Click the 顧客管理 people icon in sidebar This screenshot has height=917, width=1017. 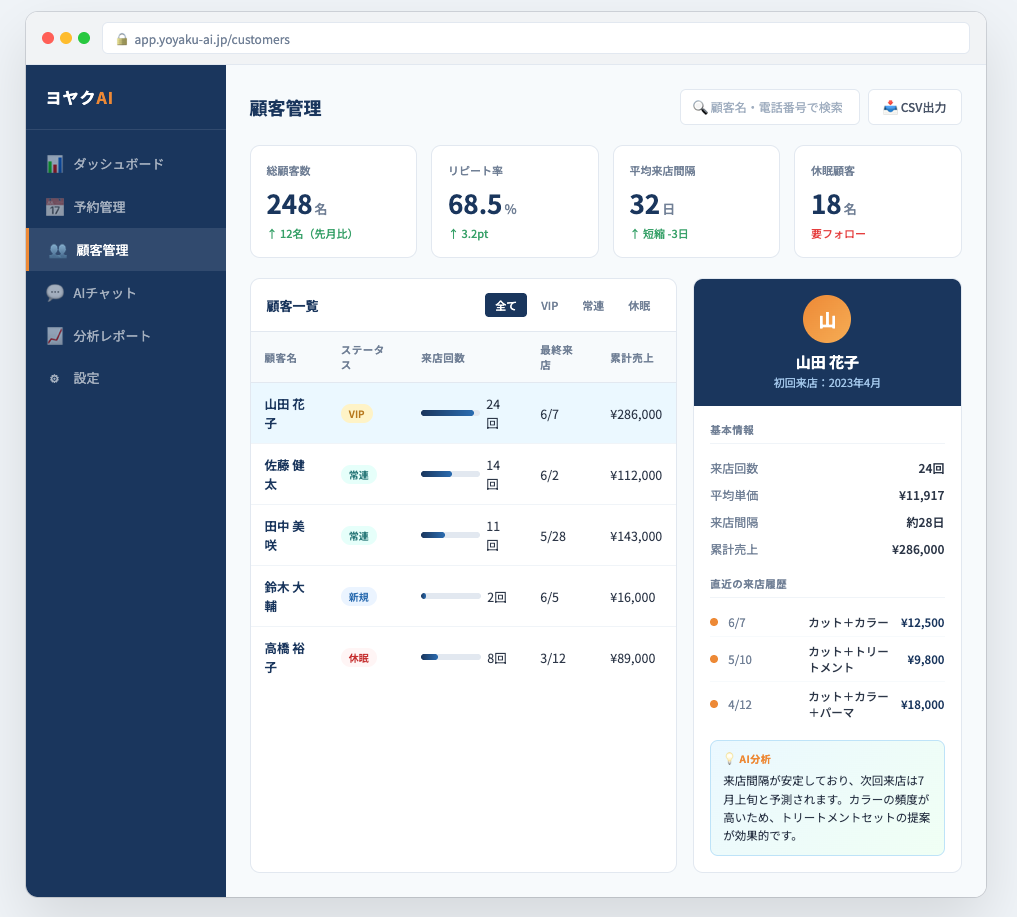pos(58,250)
